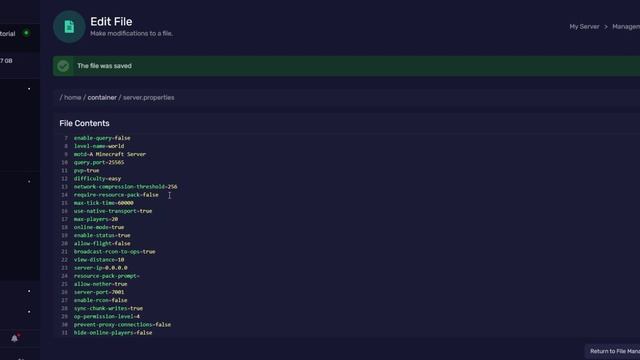Click the online-mode=true line
Image resolution: width=640 pixels, height=360 pixels.
[x=99, y=227]
